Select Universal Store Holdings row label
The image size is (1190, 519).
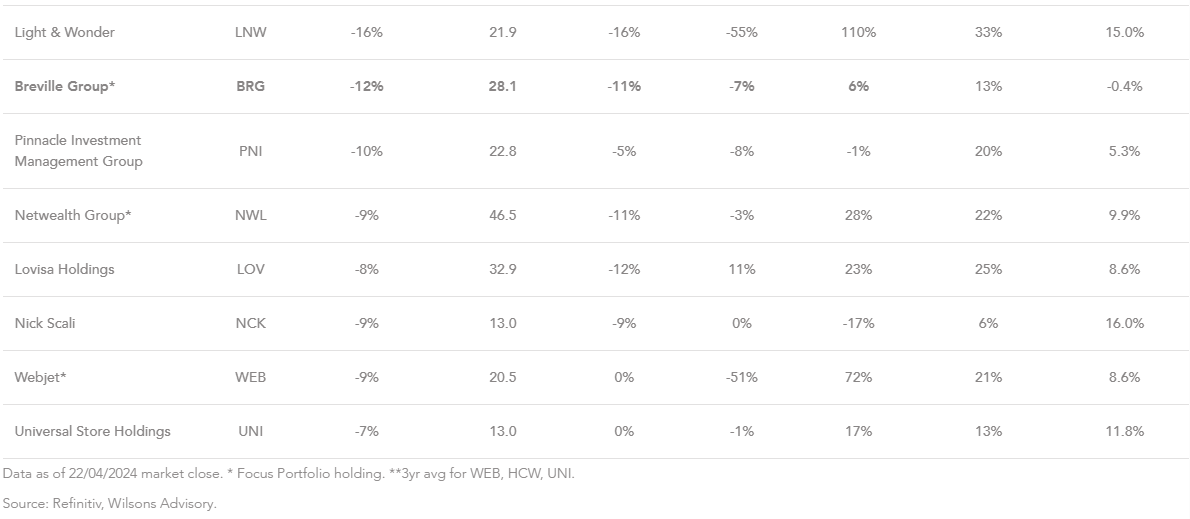click(x=93, y=431)
